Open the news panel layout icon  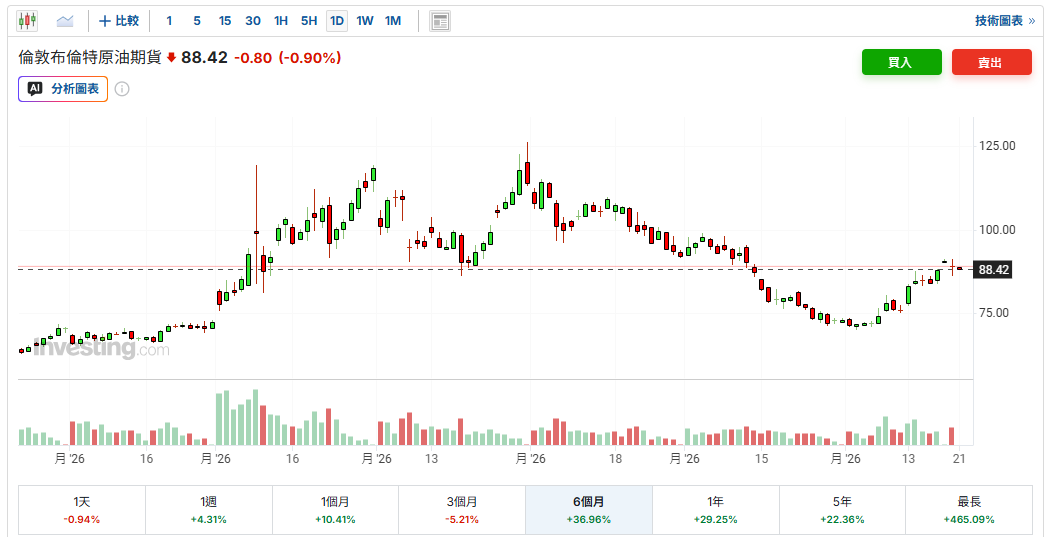coord(440,21)
